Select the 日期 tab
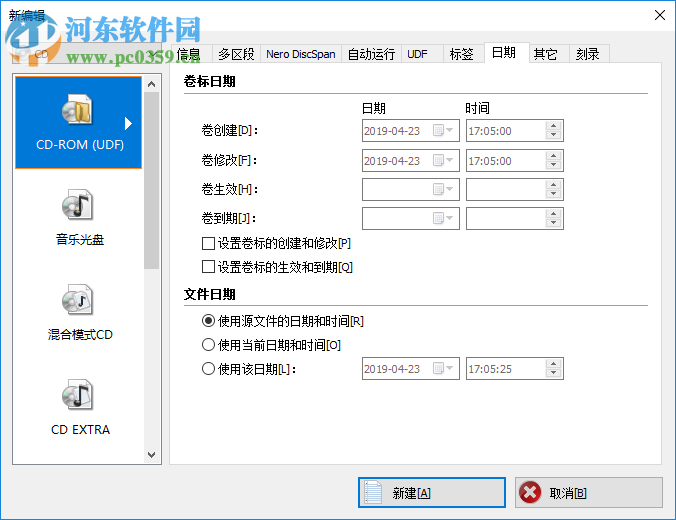This screenshot has height=520, width=676. pos(507,53)
